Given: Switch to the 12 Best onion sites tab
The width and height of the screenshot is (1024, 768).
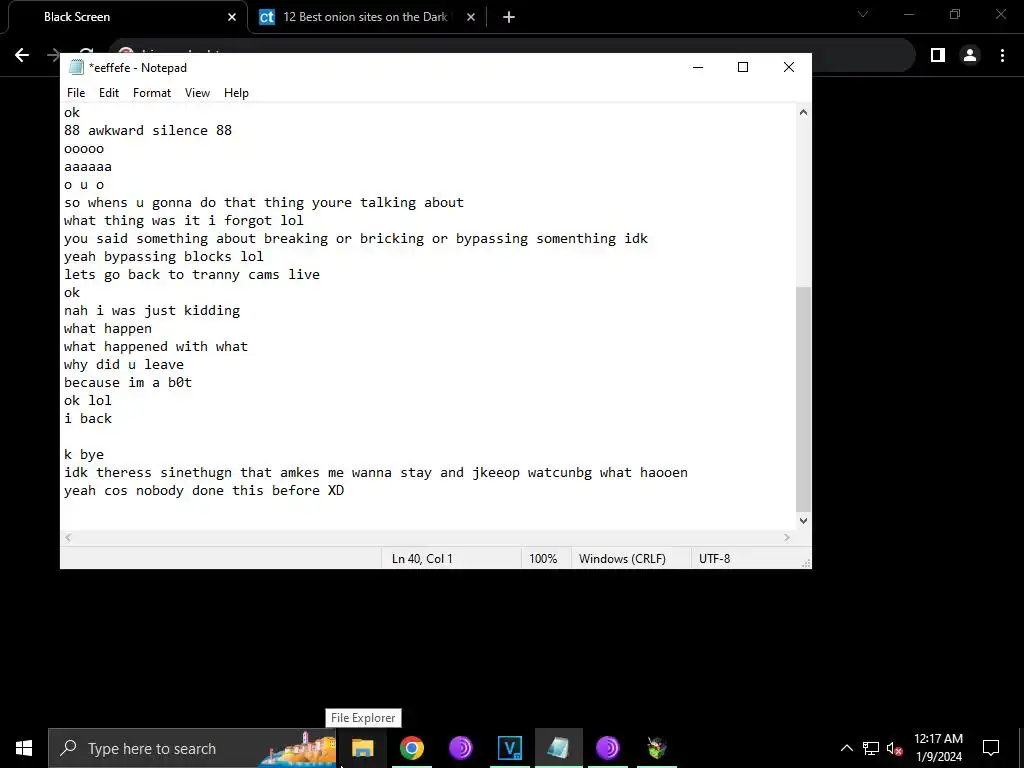Looking at the screenshot, I should tap(364, 17).
